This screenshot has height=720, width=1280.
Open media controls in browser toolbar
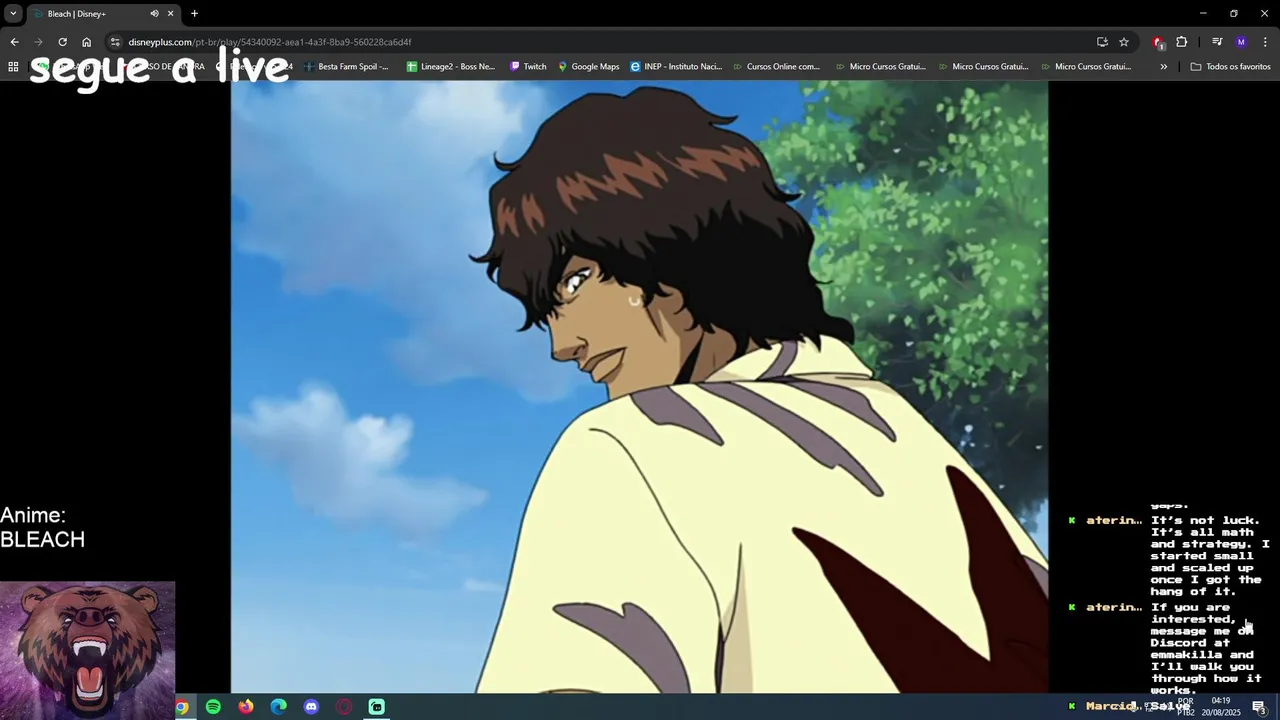tap(1216, 42)
